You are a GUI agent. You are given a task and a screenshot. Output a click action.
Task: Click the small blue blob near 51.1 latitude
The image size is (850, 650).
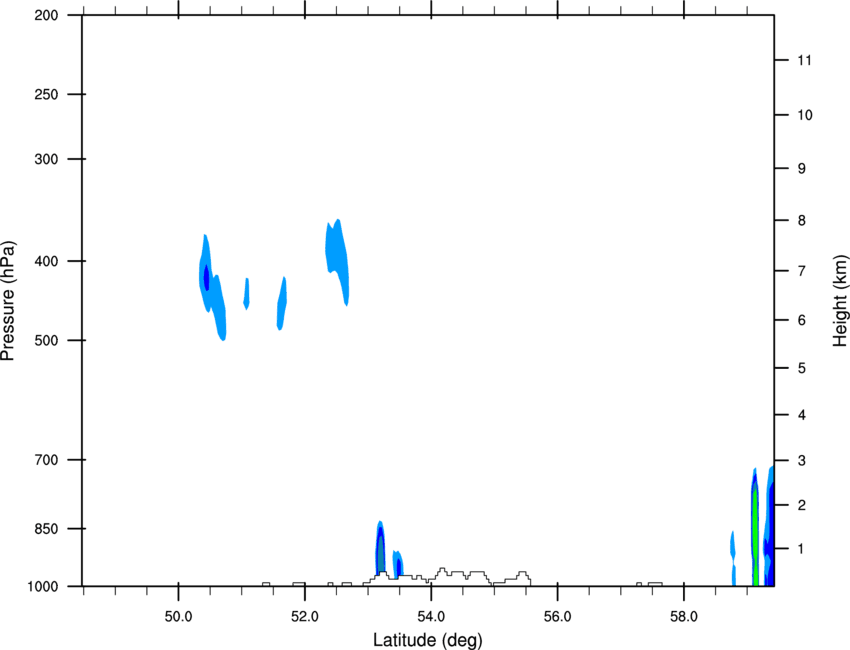[247, 294]
